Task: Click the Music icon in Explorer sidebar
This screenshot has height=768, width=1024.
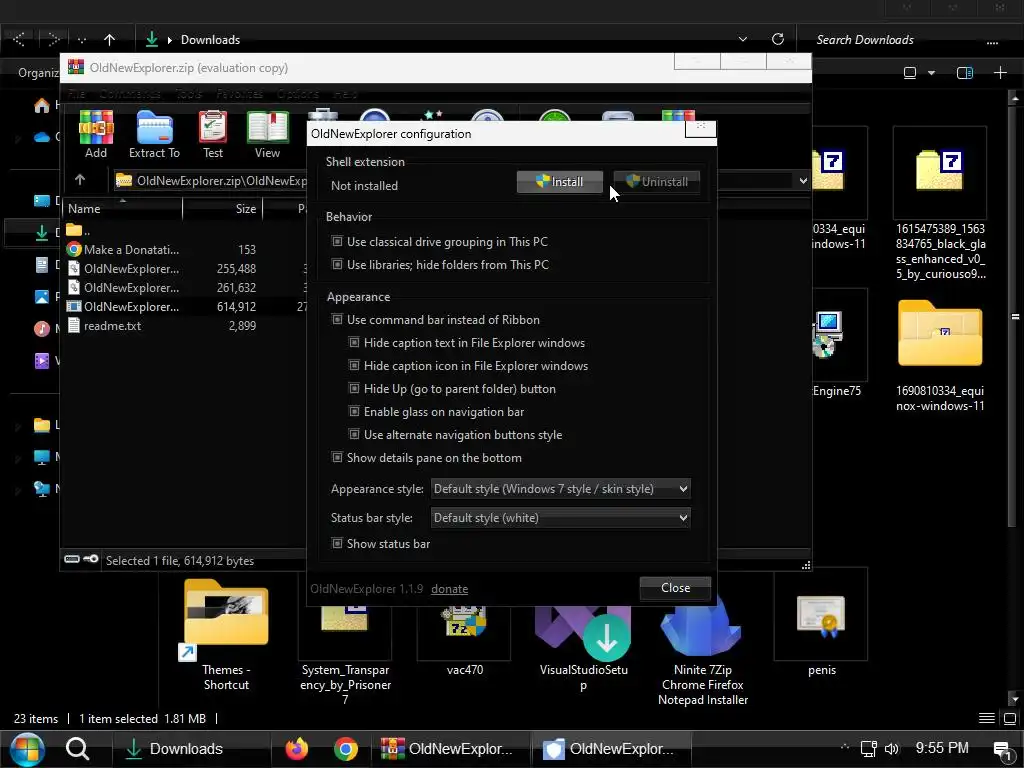Action: (x=42, y=328)
